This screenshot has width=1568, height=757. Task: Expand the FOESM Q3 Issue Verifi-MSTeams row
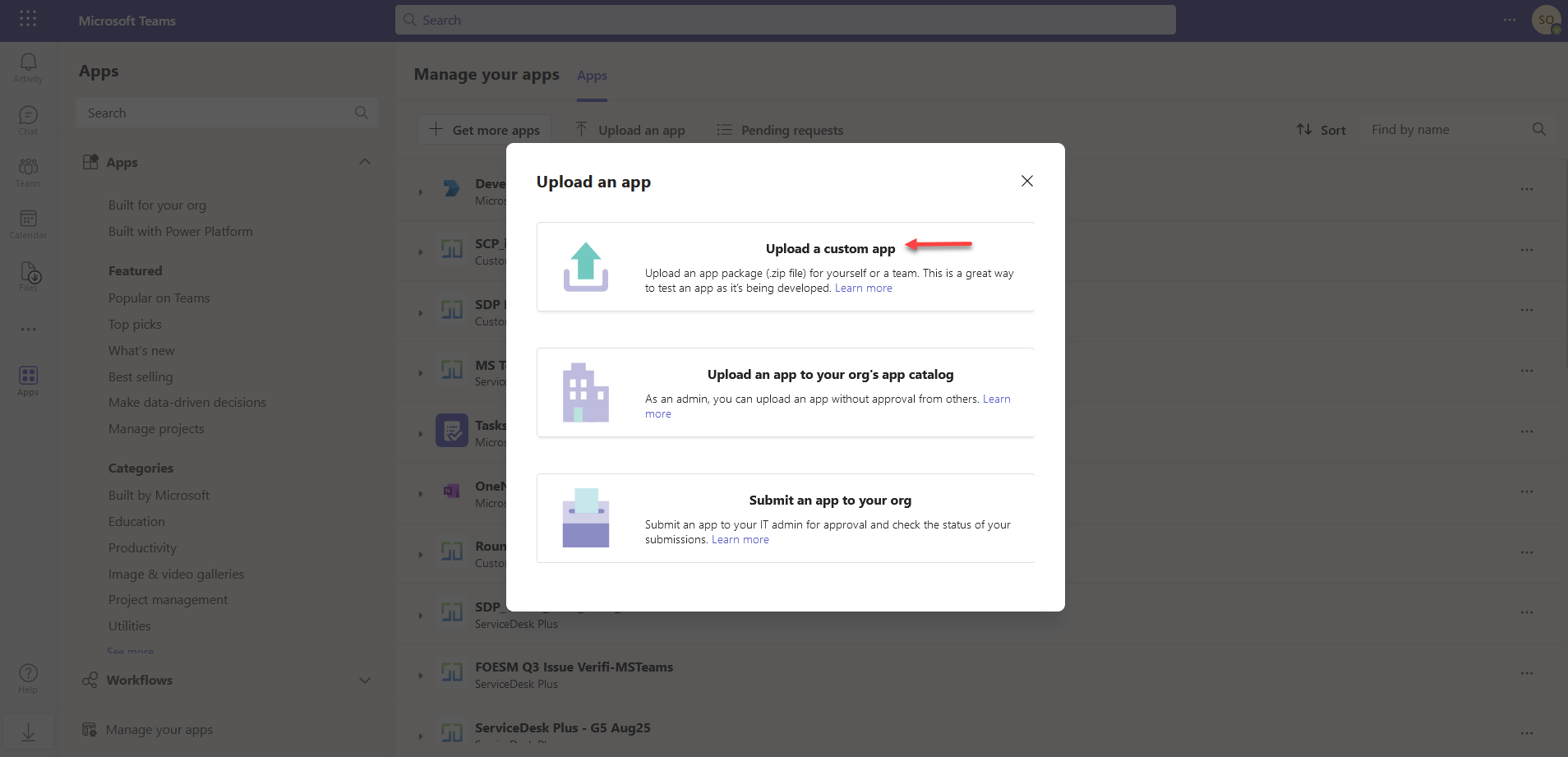click(421, 676)
